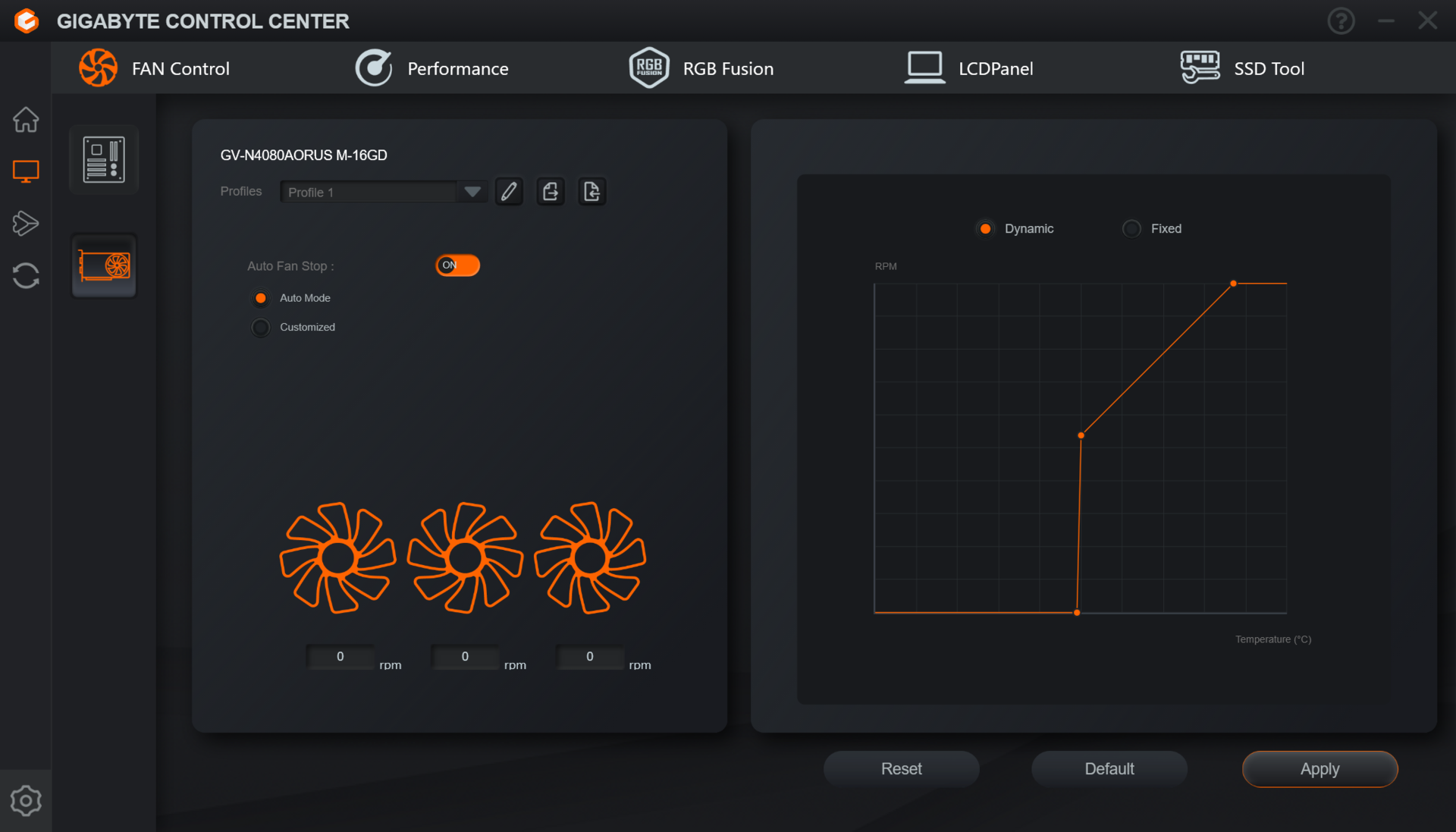Select the monitor icon in sidebar

(x=26, y=171)
